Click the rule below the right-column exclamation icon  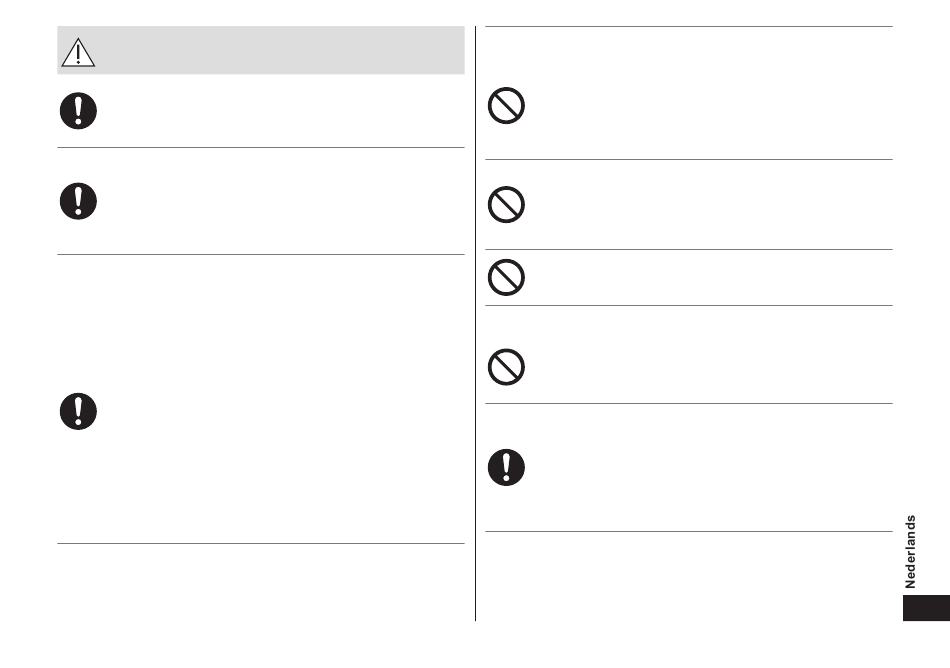tap(689, 532)
